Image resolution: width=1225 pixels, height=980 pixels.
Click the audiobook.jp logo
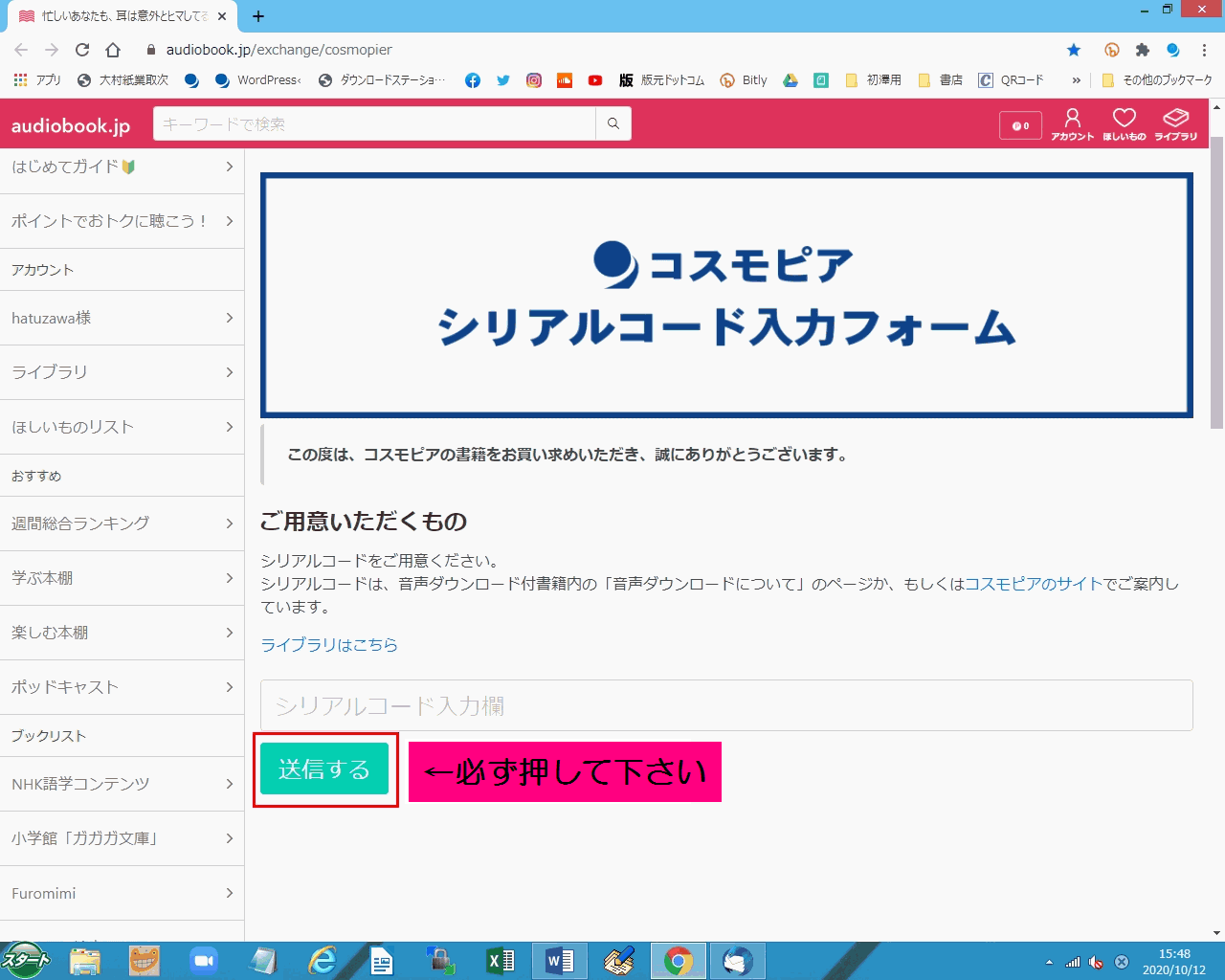[x=71, y=125]
